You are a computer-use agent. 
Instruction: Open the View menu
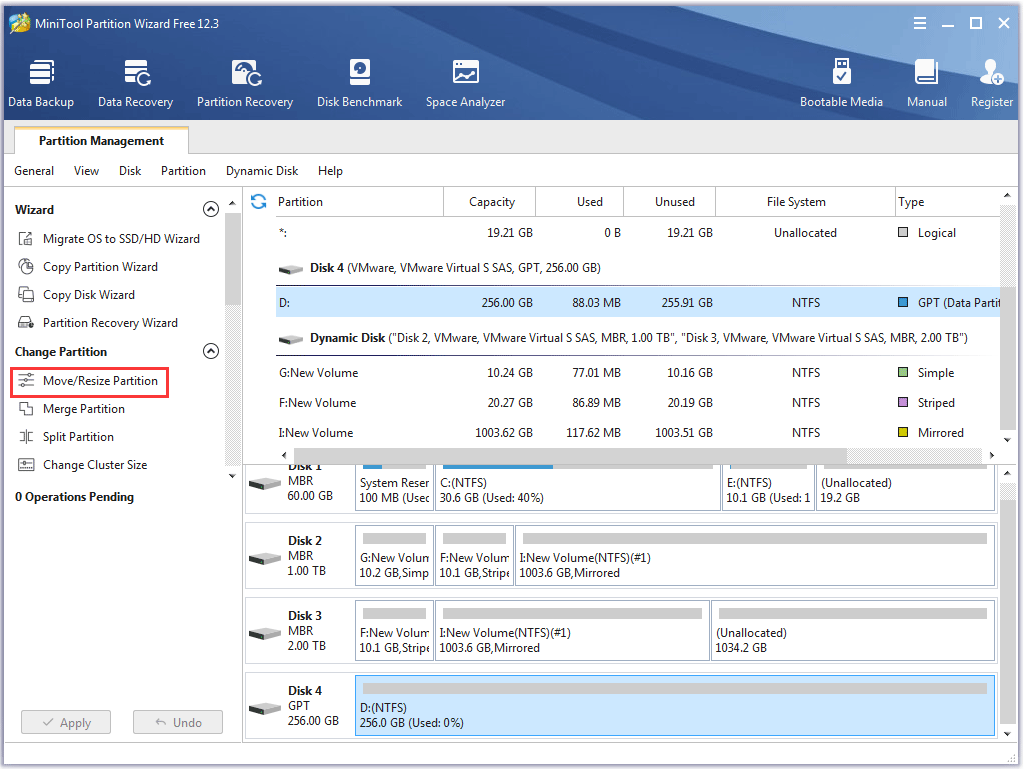click(86, 171)
